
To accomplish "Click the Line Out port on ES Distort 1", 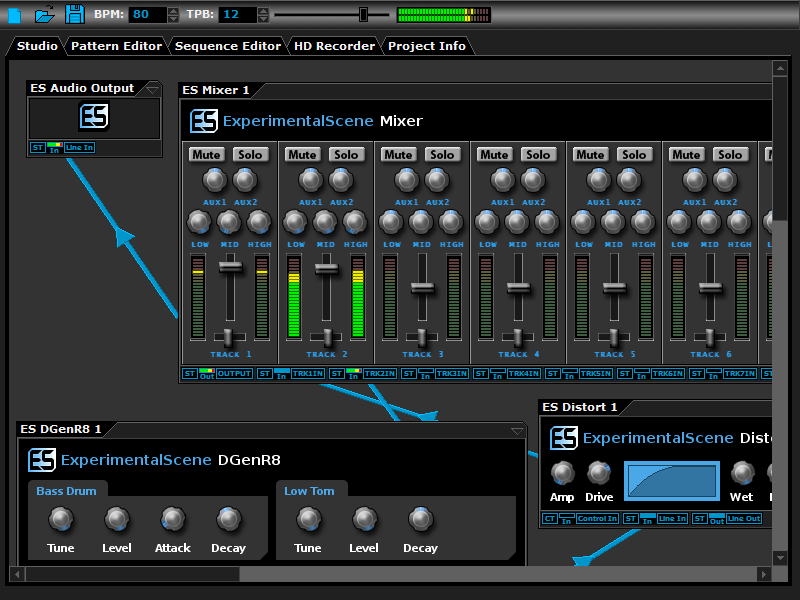I will point(744,519).
